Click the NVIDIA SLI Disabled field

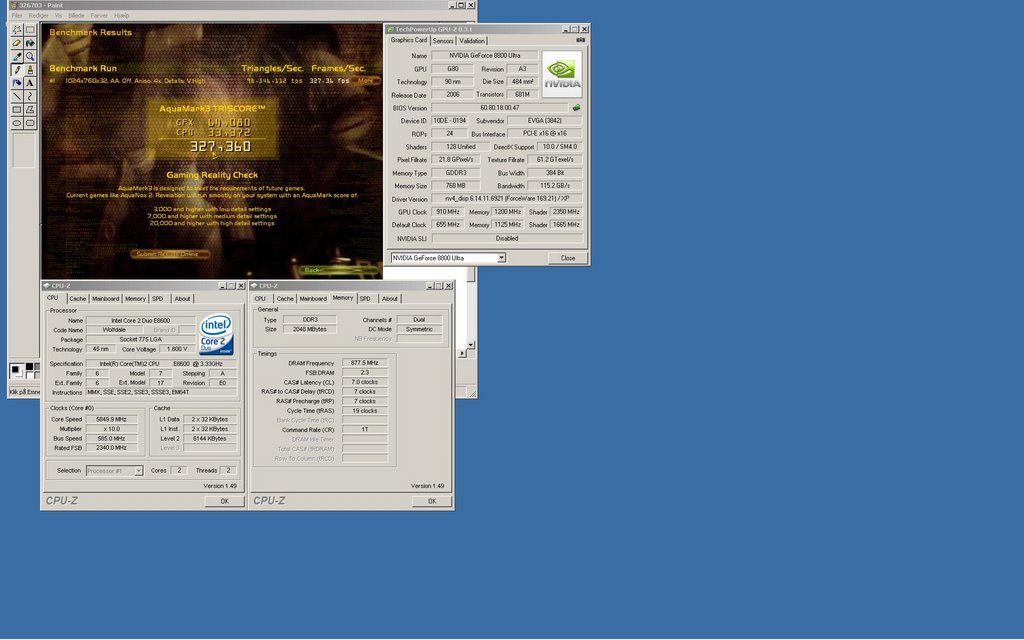click(507, 238)
